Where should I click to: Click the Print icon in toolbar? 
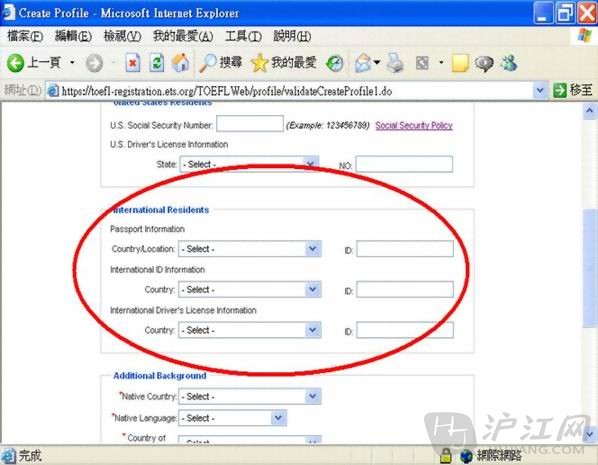[x=395, y=63]
